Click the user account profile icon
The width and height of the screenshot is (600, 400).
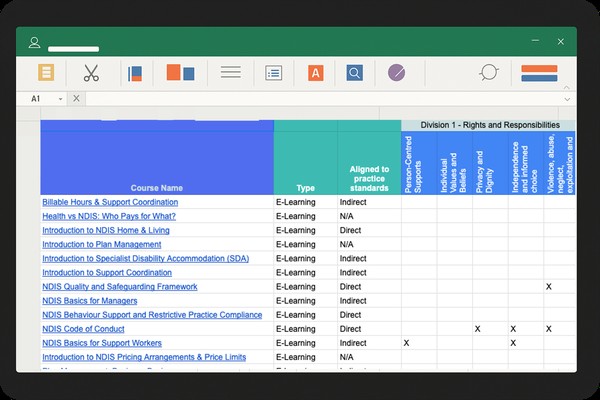[34, 42]
